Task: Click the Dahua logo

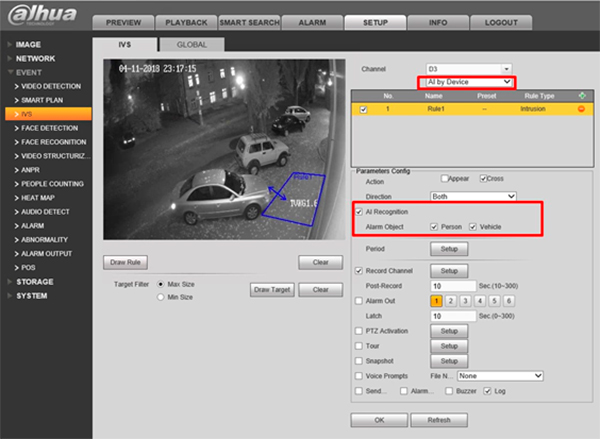Action: (42, 16)
